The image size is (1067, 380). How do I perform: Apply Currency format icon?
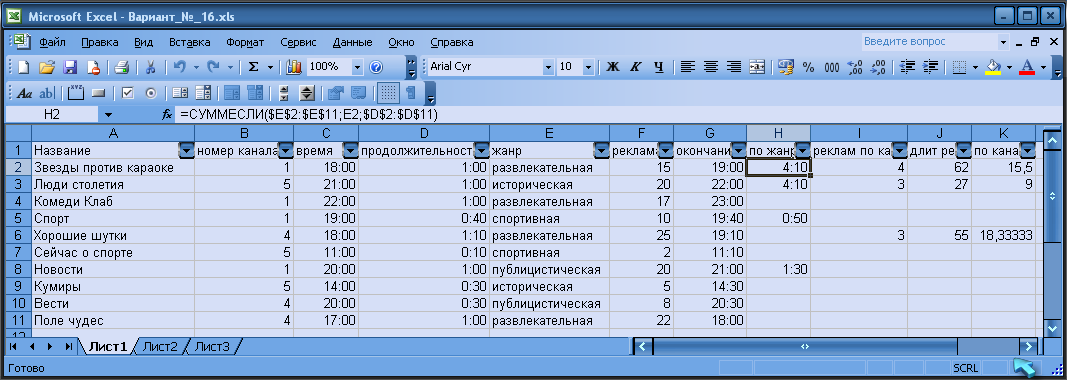coord(786,67)
